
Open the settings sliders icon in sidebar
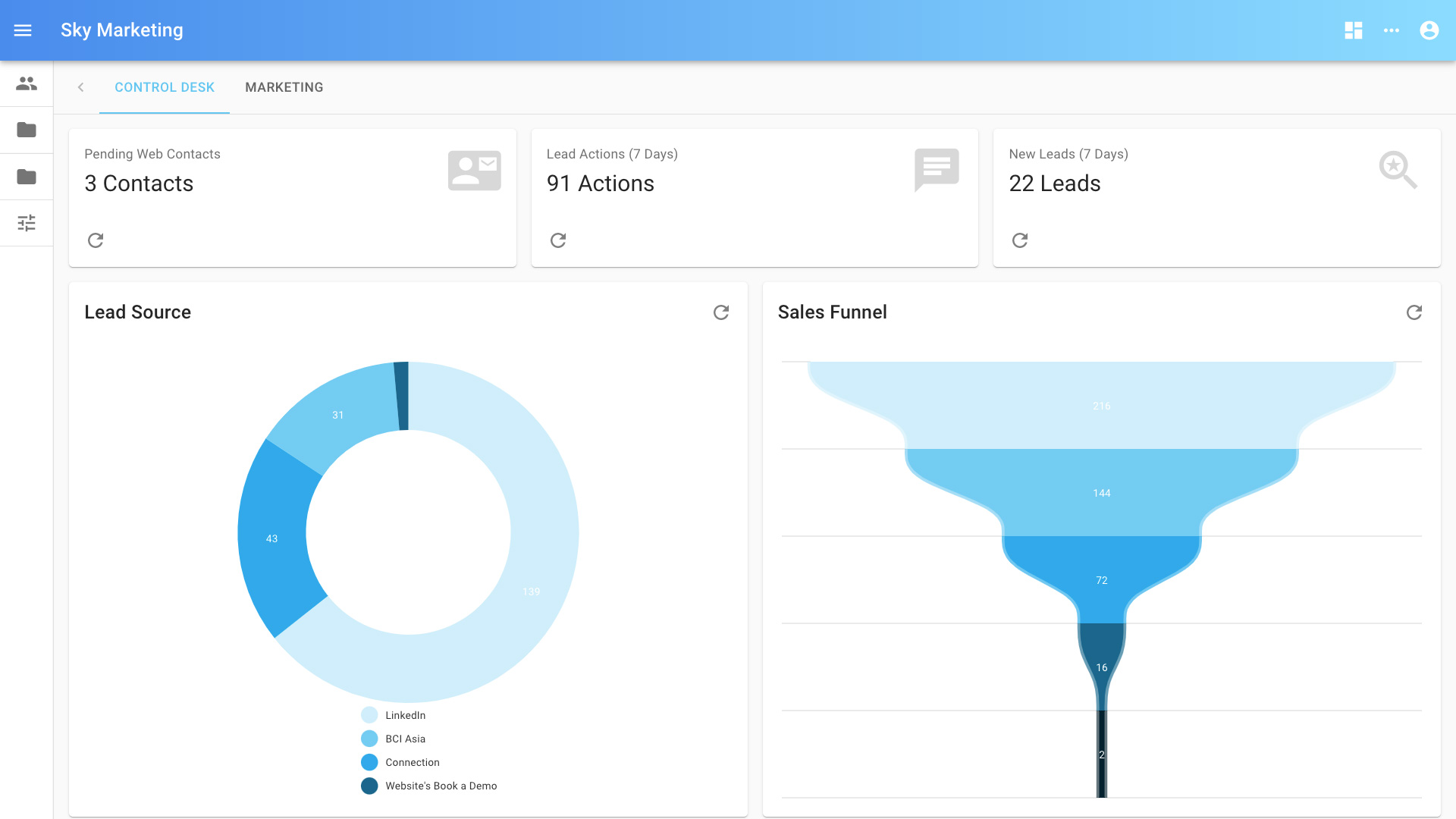coord(26,223)
